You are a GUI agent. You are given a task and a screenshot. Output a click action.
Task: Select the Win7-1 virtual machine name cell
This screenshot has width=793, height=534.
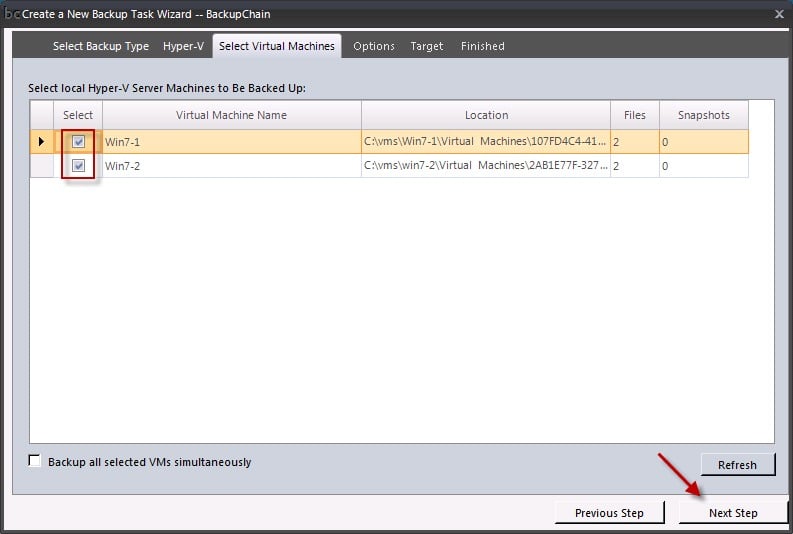click(232, 142)
